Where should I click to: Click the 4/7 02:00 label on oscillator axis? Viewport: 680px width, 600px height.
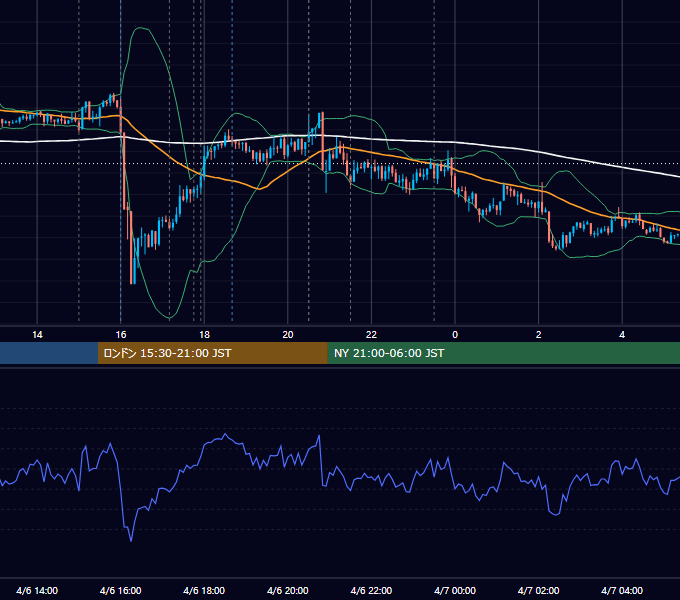point(538,590)
